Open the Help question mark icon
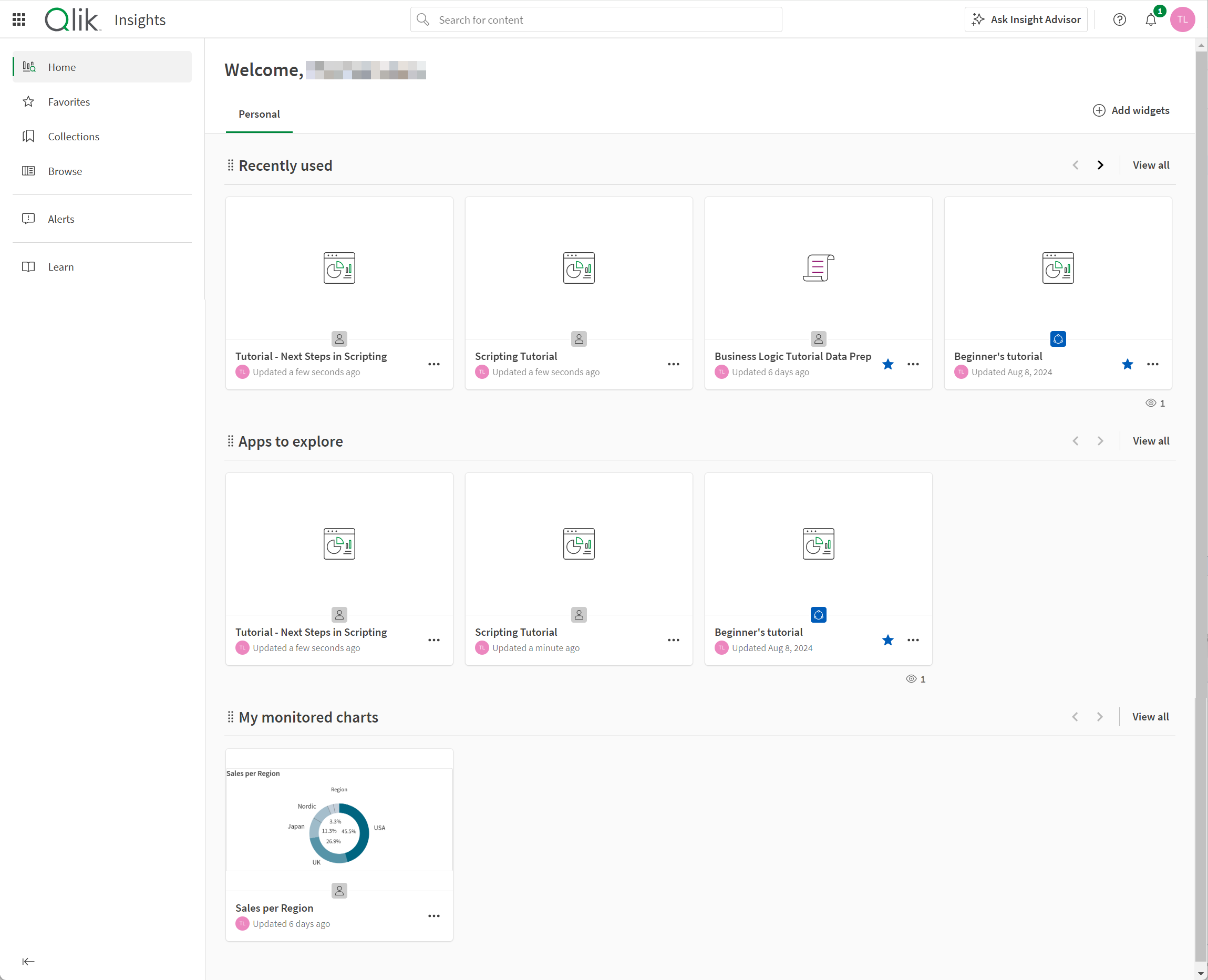Screen dimensions: 1208x980 click(x=1119, y=19)
